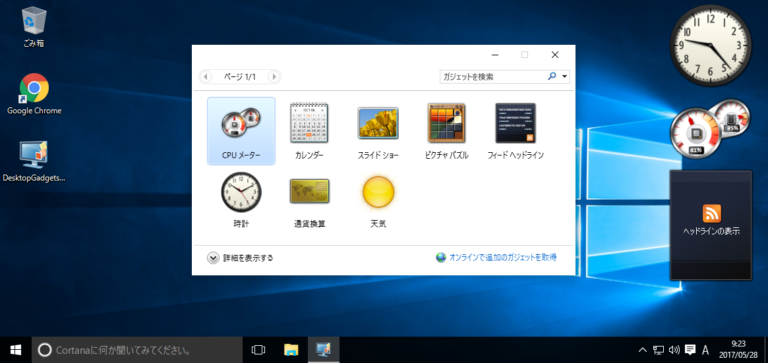
Task: Select the ピクチャ パズル gadget icon
Action: click(446, 122)
